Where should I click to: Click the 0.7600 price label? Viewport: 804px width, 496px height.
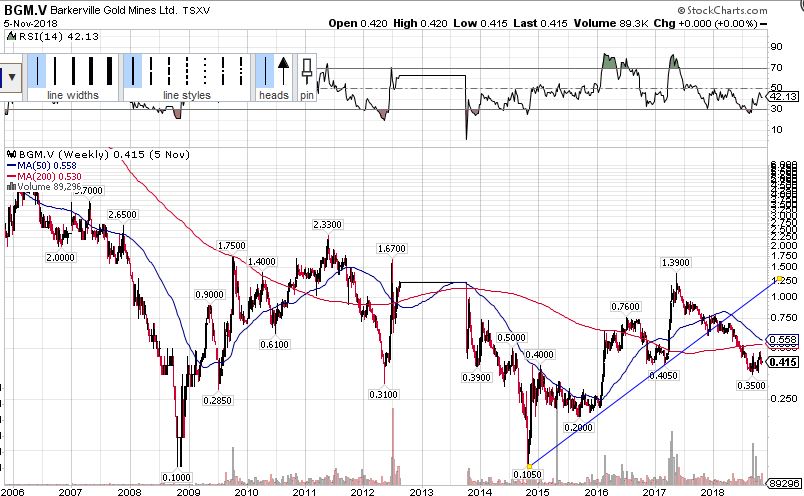(626, 307)
